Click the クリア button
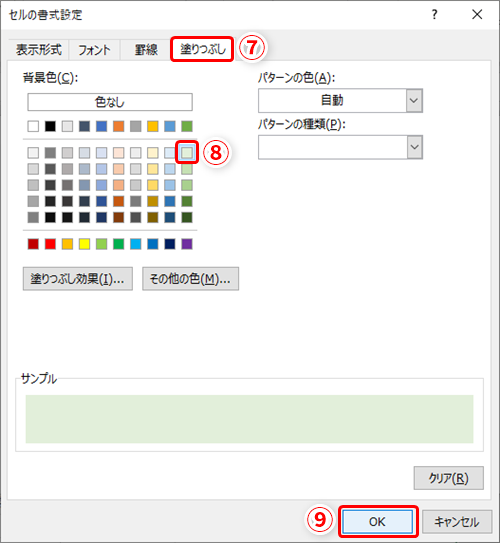500x543 pixels. click(x=448, y=478)
